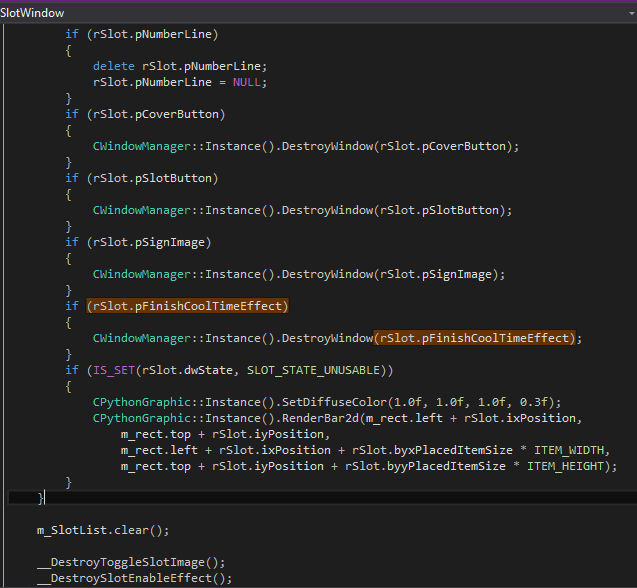
Task: Click SLOT_STATE_UNUSABLE constant
Action: pyautogui.click(x=313, y=371)
